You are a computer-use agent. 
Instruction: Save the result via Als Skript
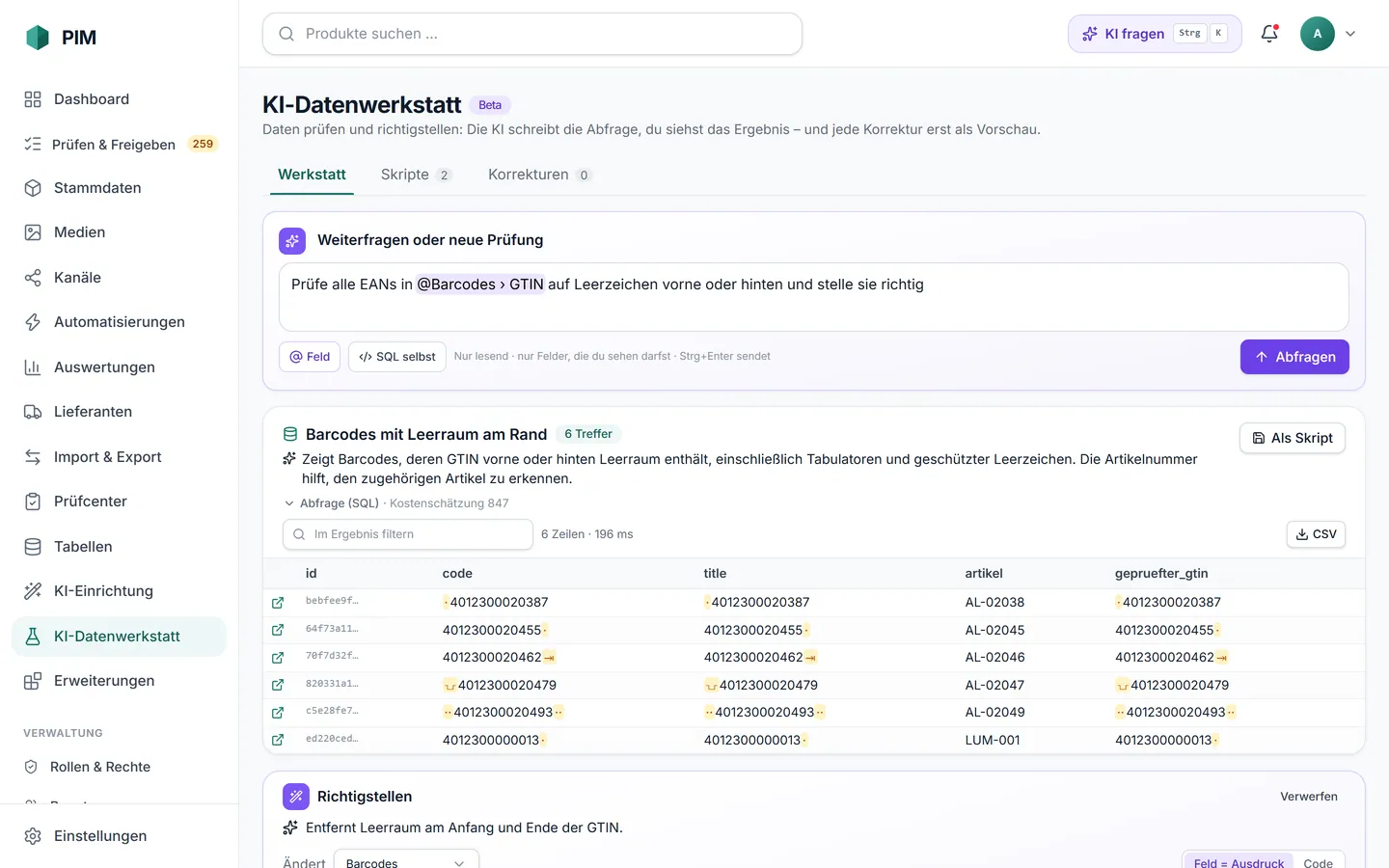coord(1293,438)
